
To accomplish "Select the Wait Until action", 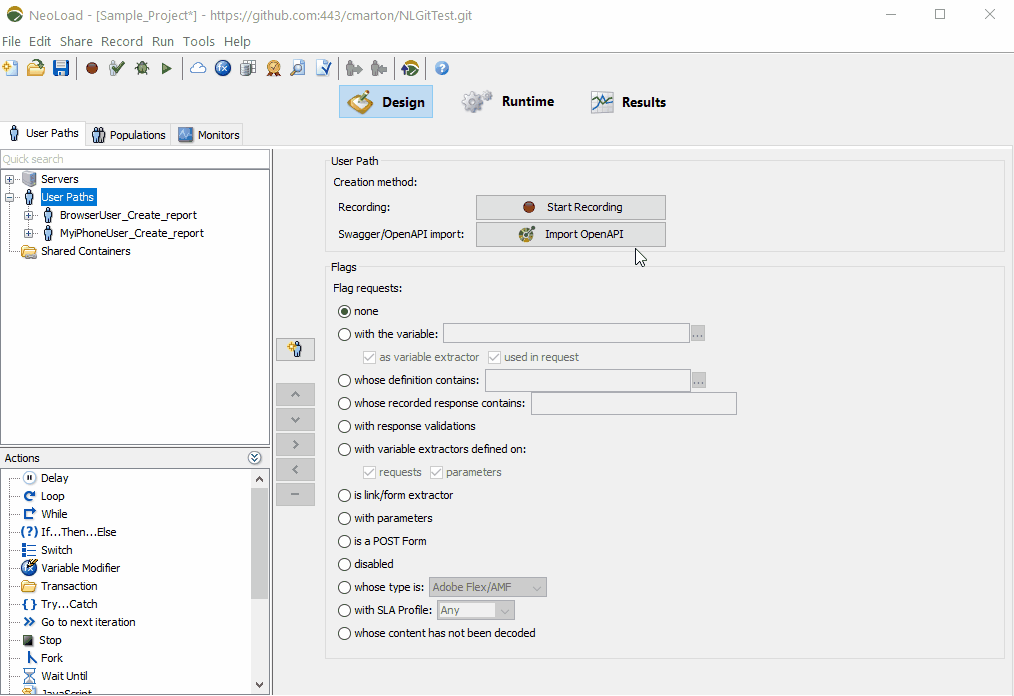I will pos(64,676).
